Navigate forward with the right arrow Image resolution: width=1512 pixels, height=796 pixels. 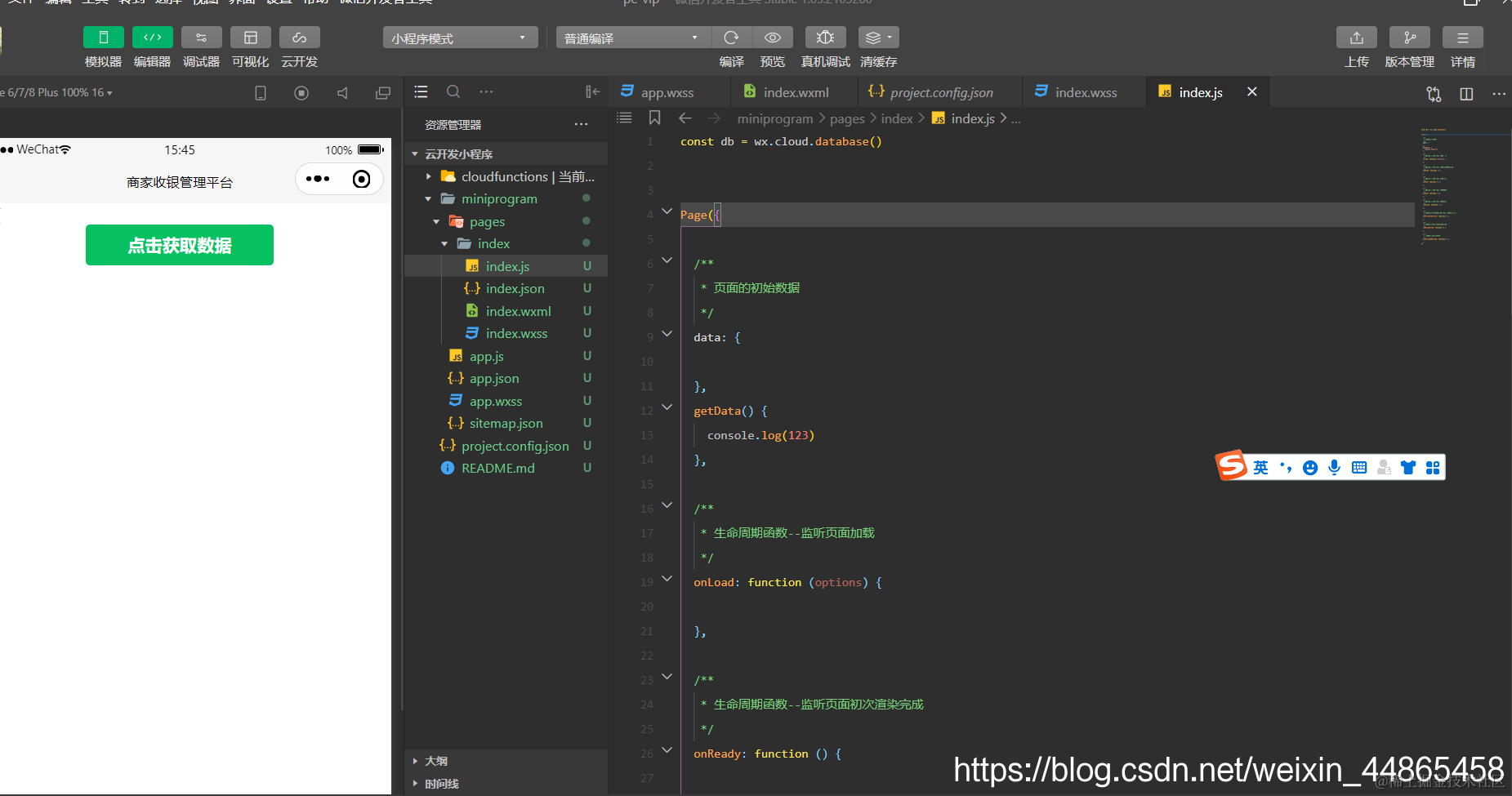[715, 118]
